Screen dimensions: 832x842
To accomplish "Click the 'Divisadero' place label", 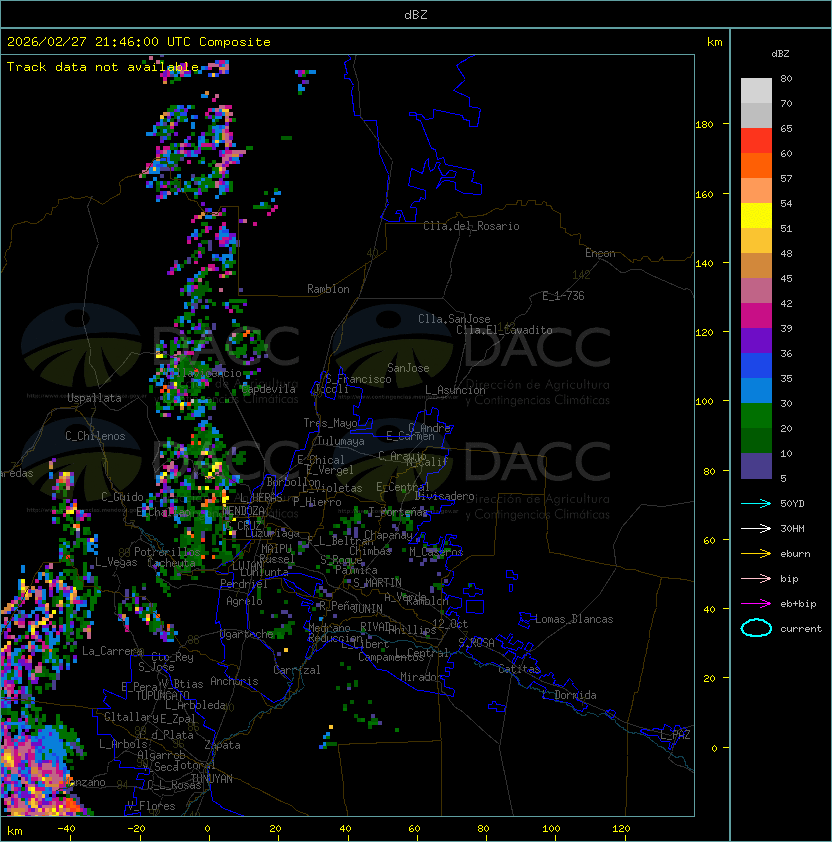I will [444, 496].
